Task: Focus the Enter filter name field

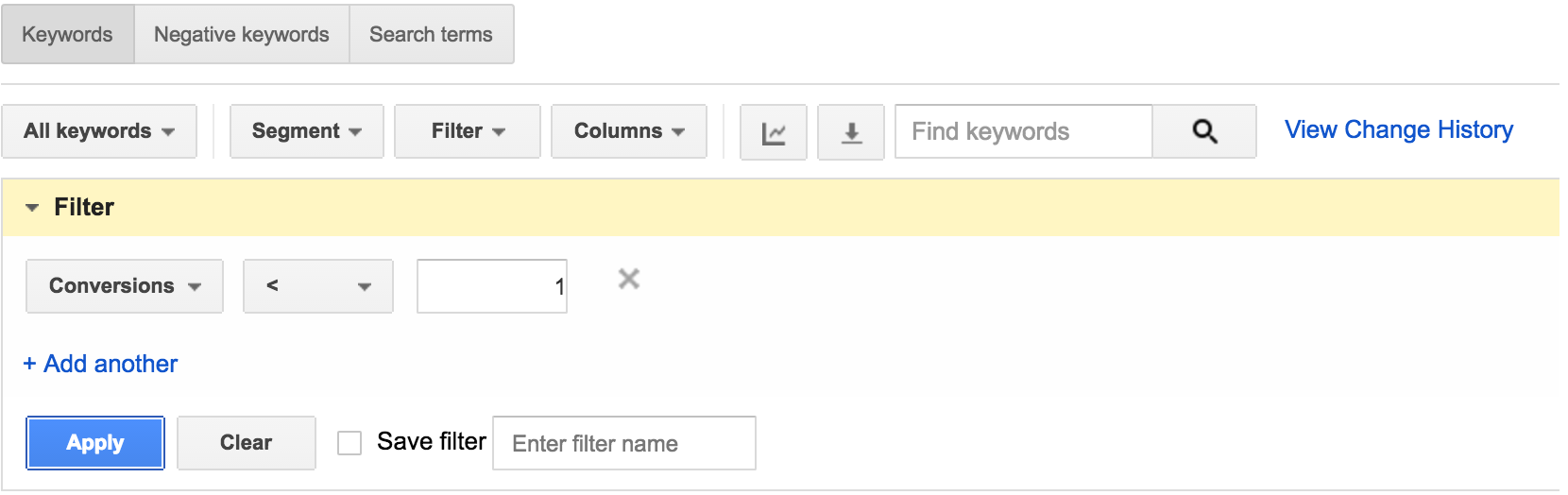Action: click(624, 443)
